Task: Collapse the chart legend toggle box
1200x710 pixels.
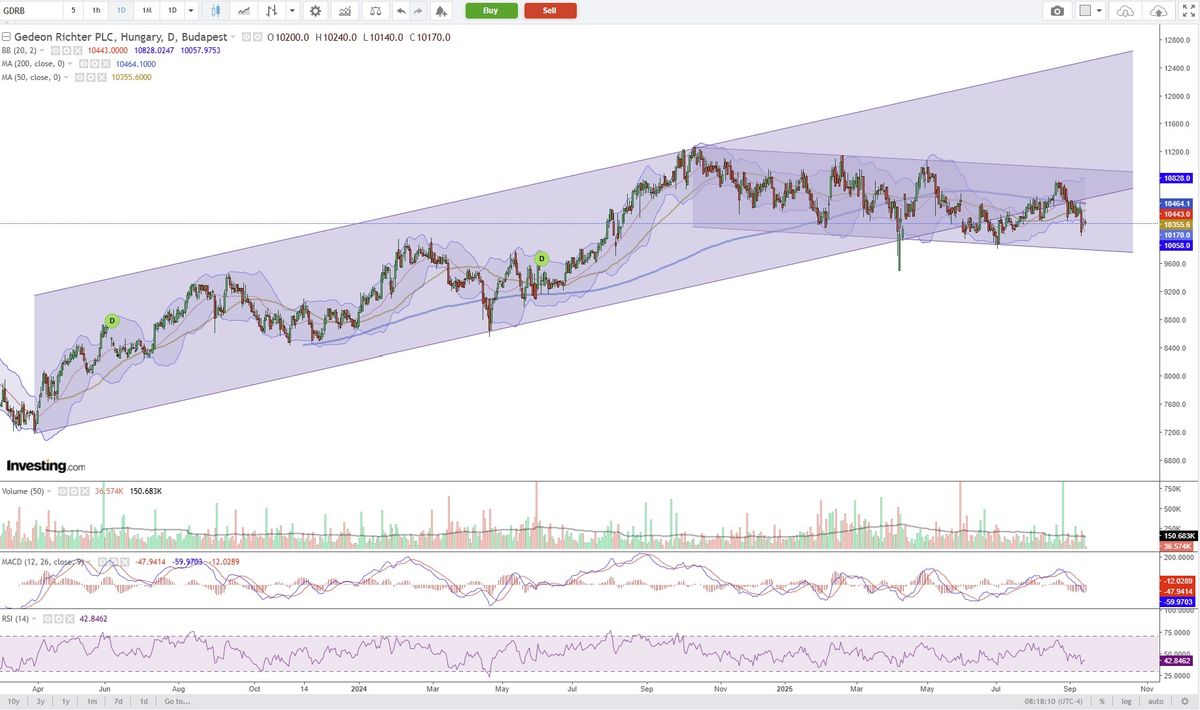Action: click(x=6, y=38)
